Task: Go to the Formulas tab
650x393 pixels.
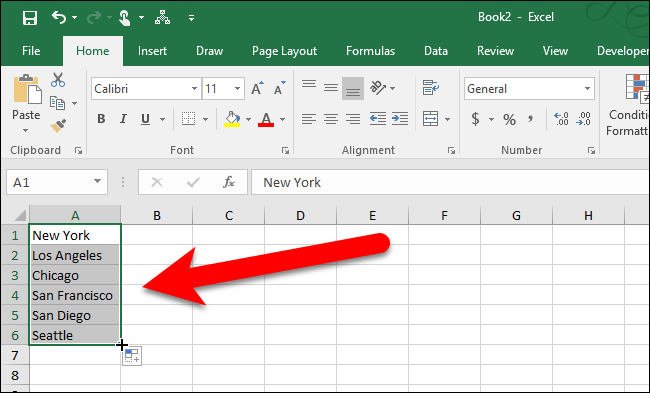Action: coord(370,51)
